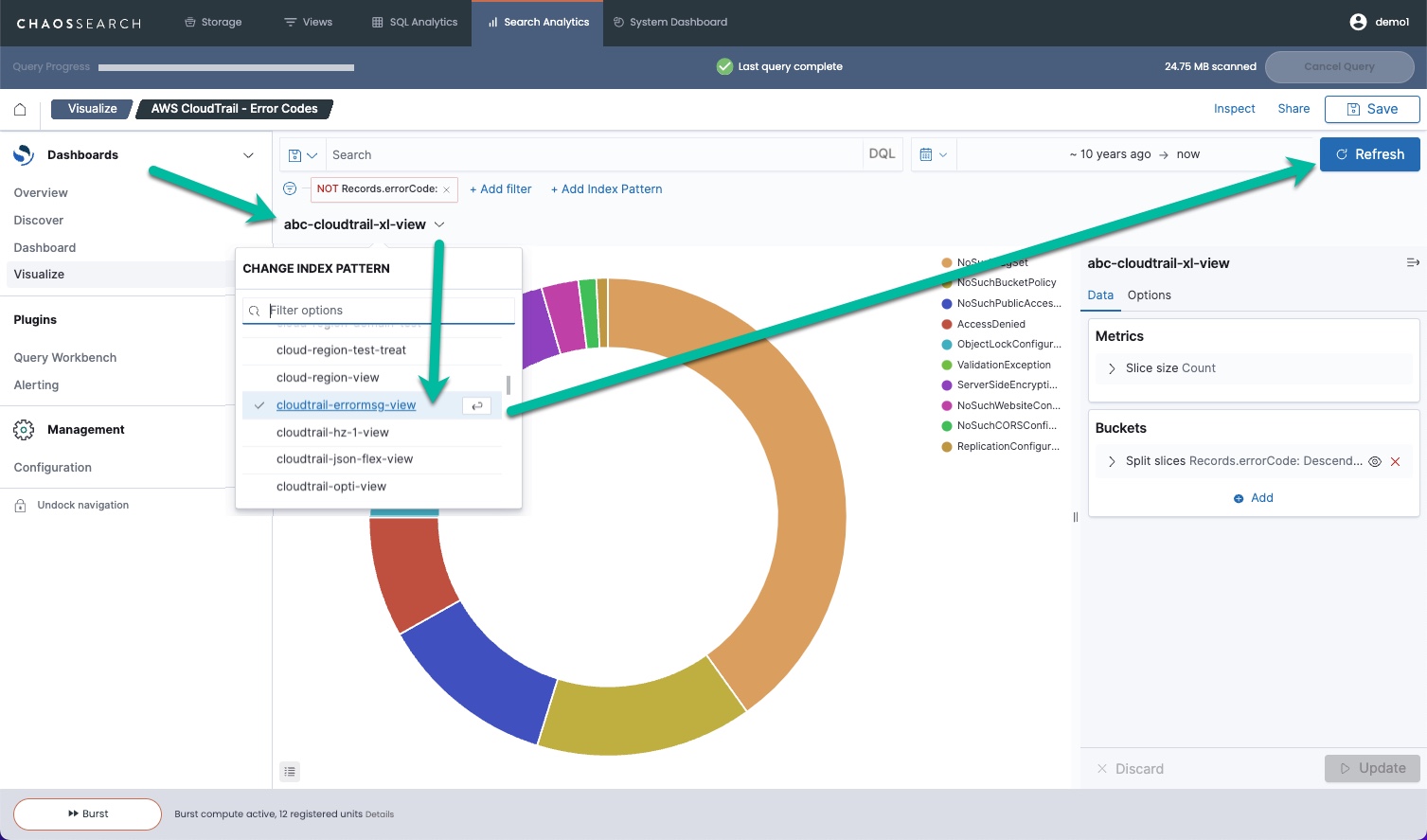Open Discover in the sidebar
Viewport: 1427px width, 840px height.
[39, 221]
